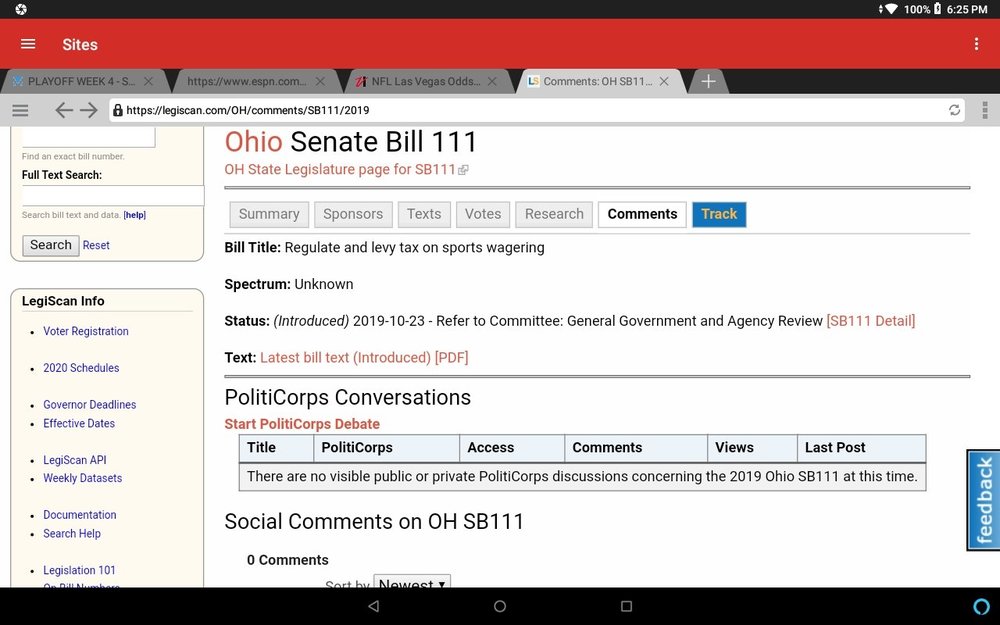Focus the browser URL address bar

pyautogui.click(x=536, y=110)
